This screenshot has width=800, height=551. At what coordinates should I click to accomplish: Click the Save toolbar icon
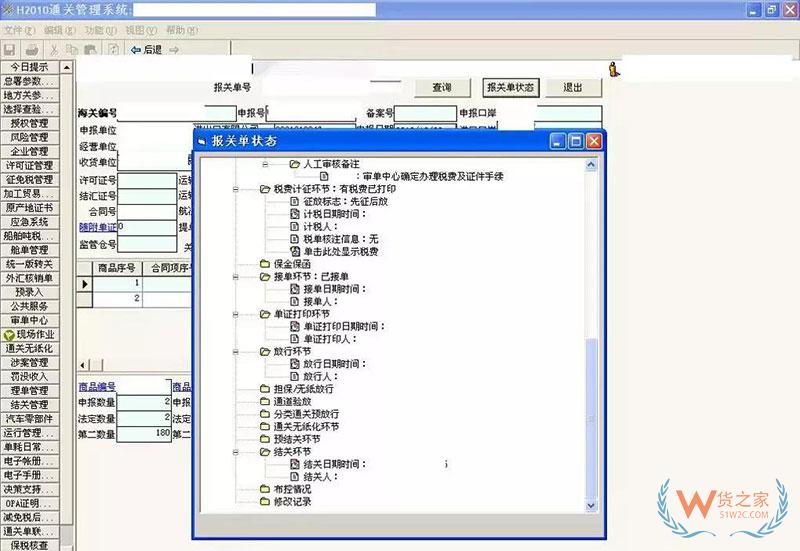tap(9, 50)
